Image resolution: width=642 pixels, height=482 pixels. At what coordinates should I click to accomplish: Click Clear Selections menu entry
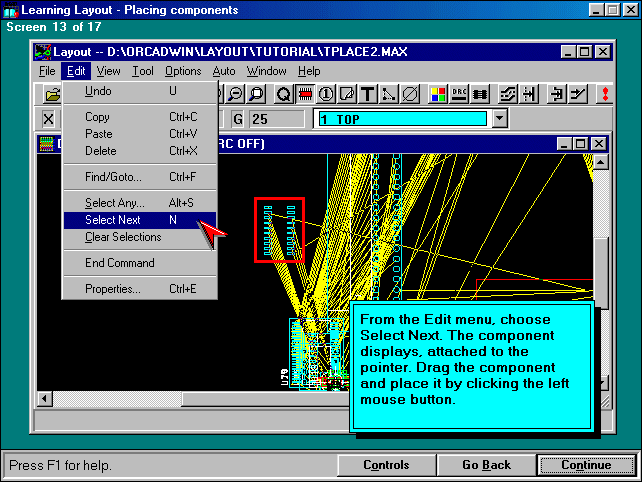(123, 237)
